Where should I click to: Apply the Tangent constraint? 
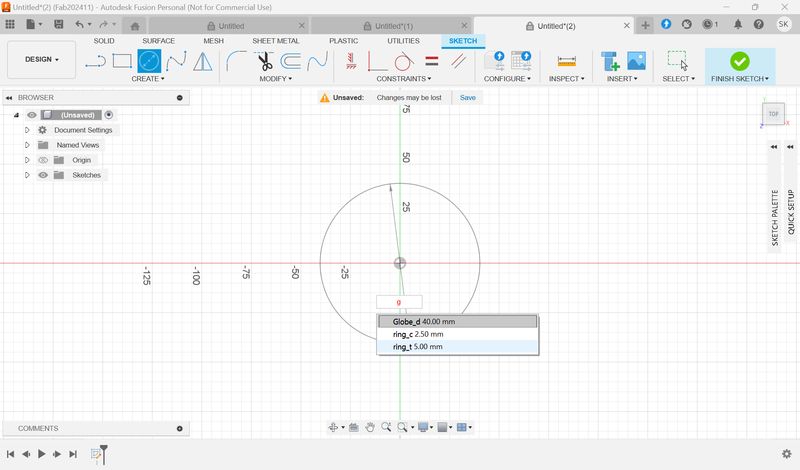[404, 61]
